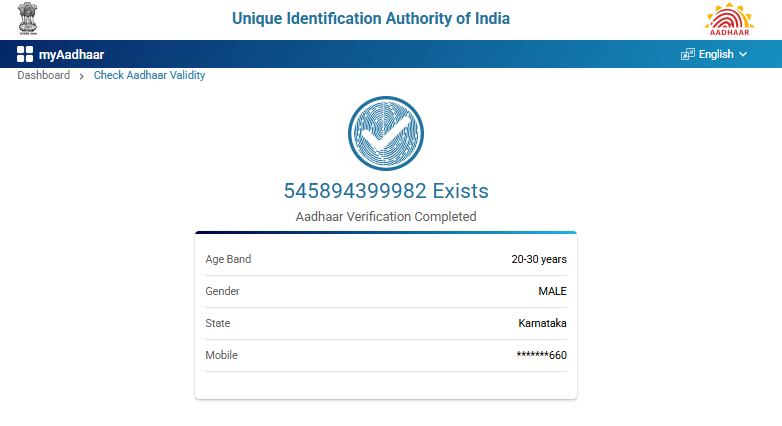The width and height of the screenshot is (782, 426).
Task: Click the myAadhaar header label
Action: point(71,55)
